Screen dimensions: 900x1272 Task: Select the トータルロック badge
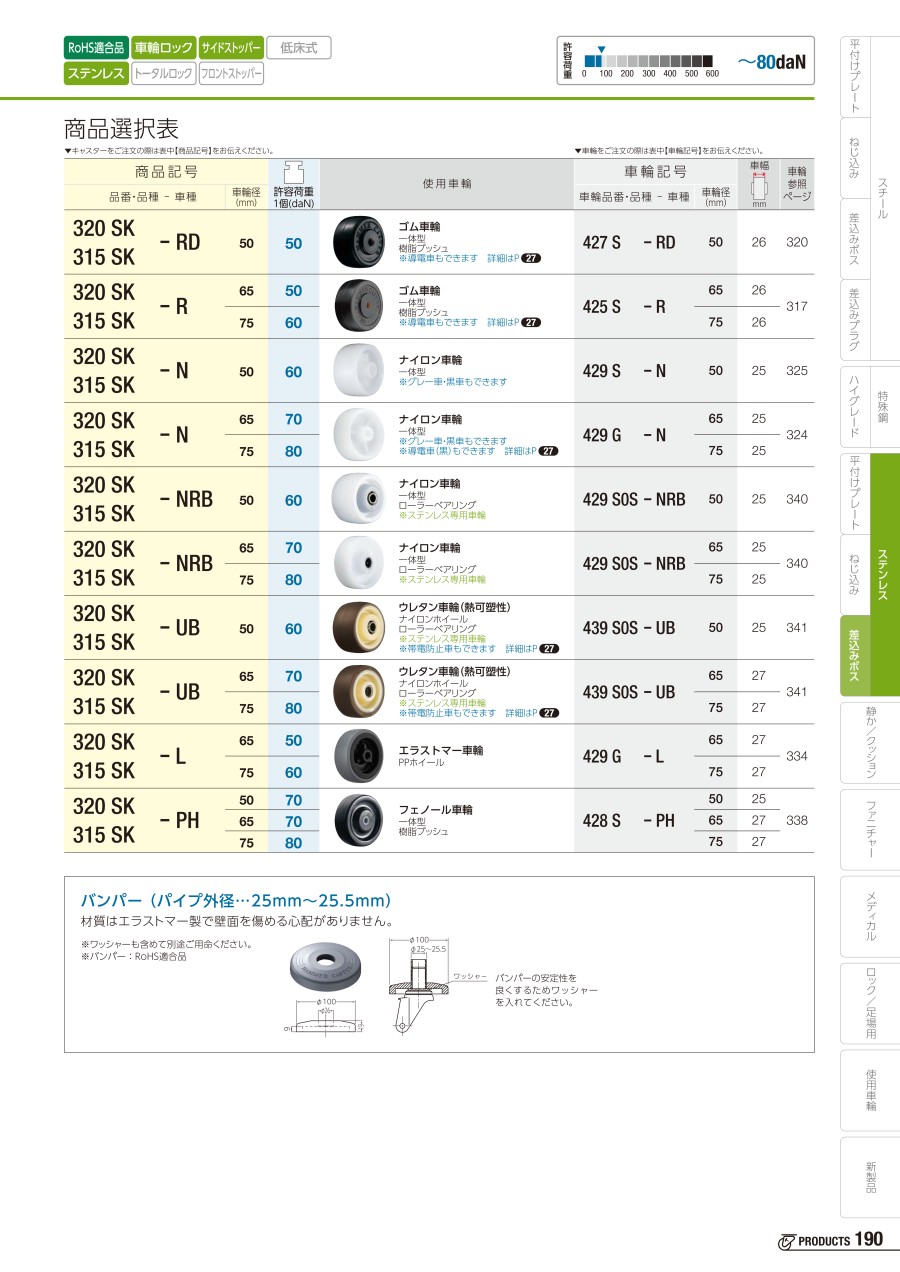pos(163,73)
